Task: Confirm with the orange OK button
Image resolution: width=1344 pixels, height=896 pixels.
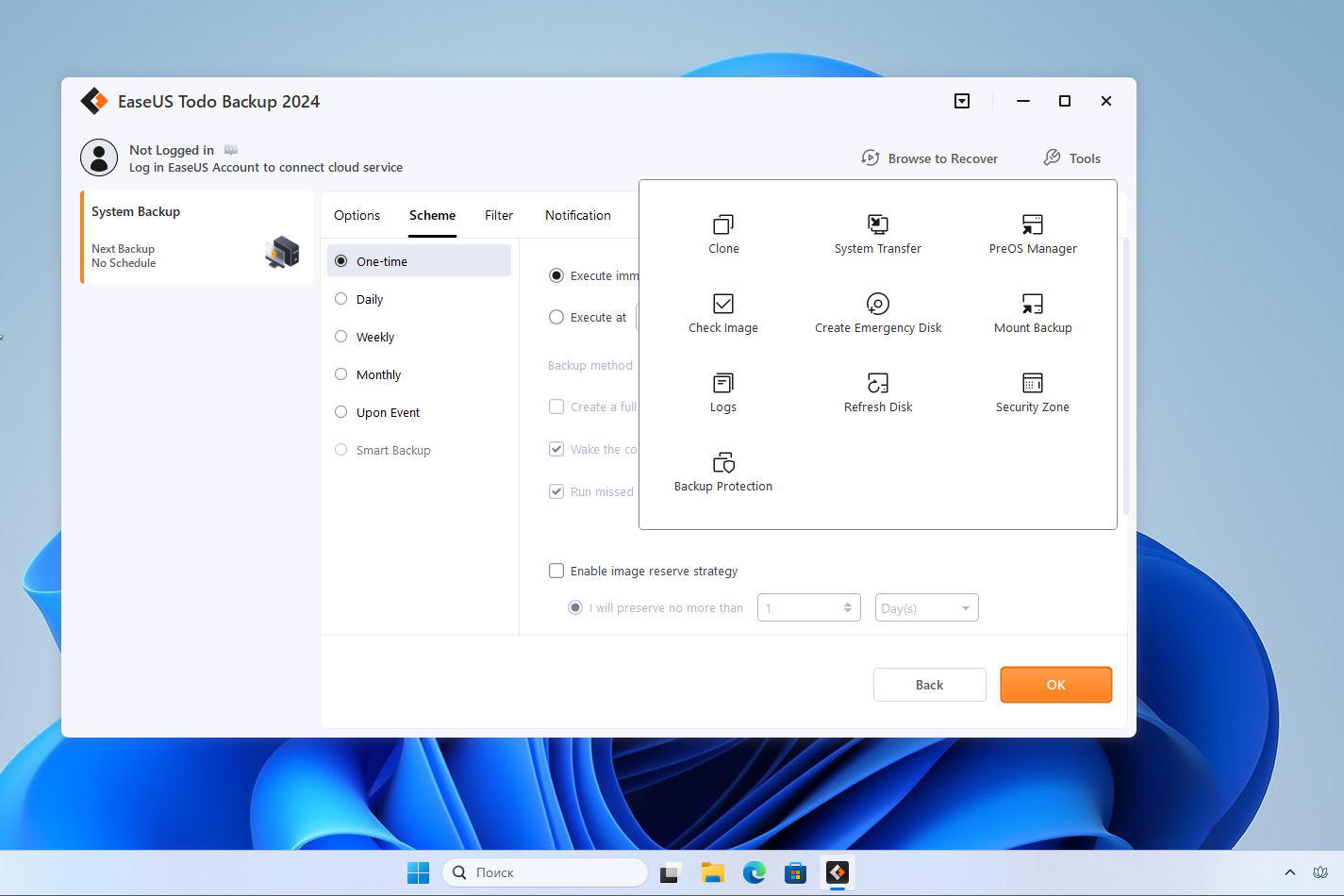Action: [x=1056, y=685]
